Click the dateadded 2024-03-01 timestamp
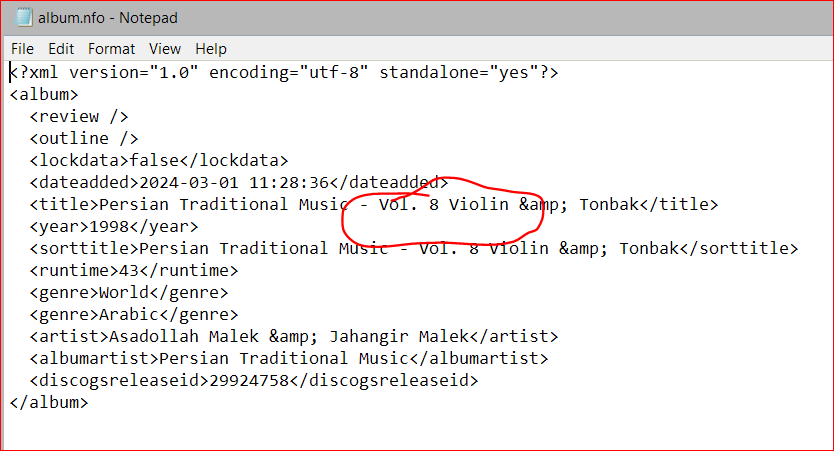 click(x=234, y=183)
